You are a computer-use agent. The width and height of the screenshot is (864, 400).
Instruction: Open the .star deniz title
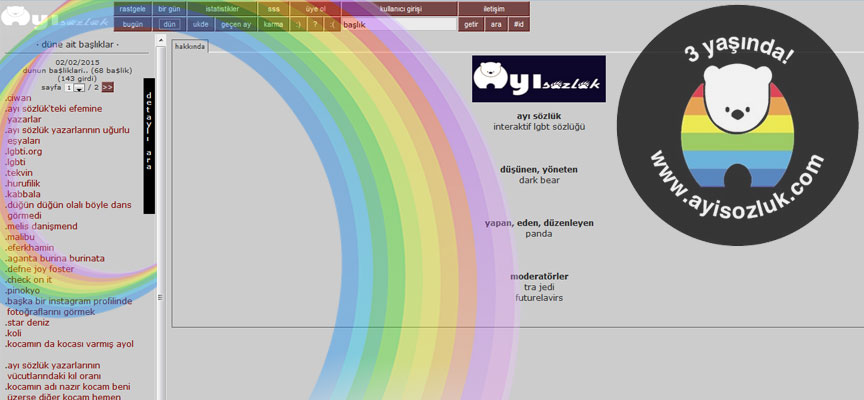(27, 322)
